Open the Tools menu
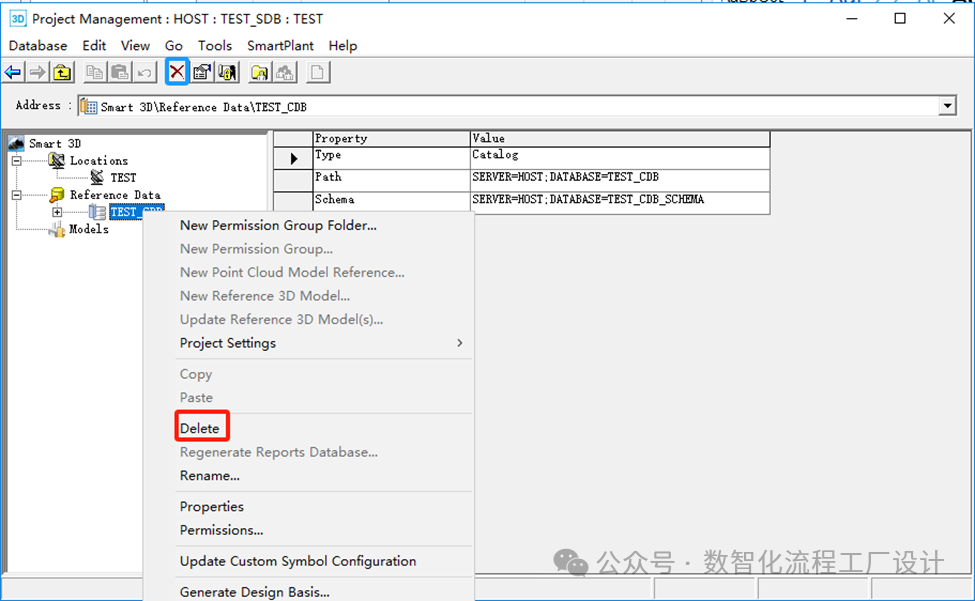 click(x=215, y=46)
